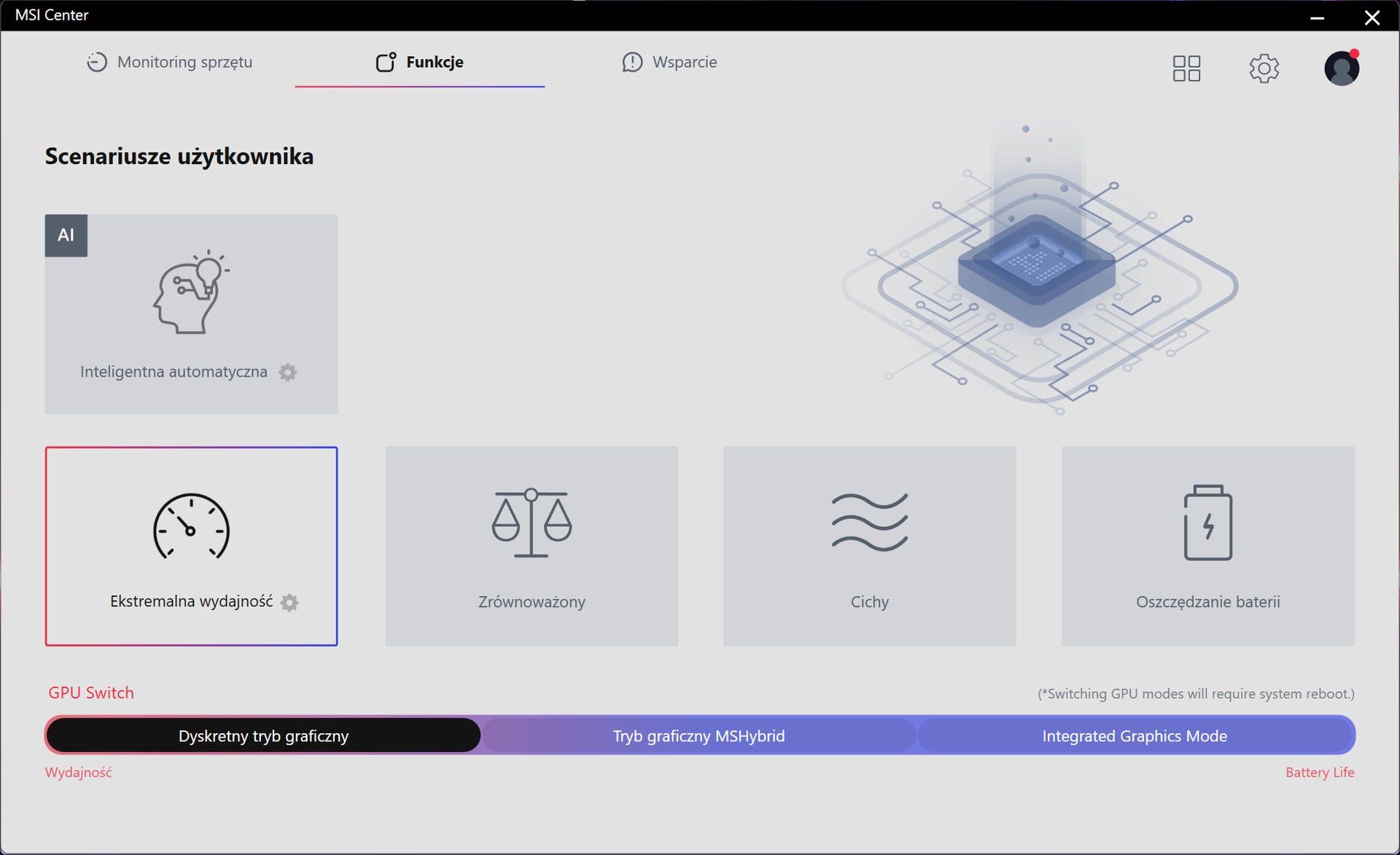Open Ekstremalna wydajność settings gear
1400x855 pixels.
[x=289, y=603]
